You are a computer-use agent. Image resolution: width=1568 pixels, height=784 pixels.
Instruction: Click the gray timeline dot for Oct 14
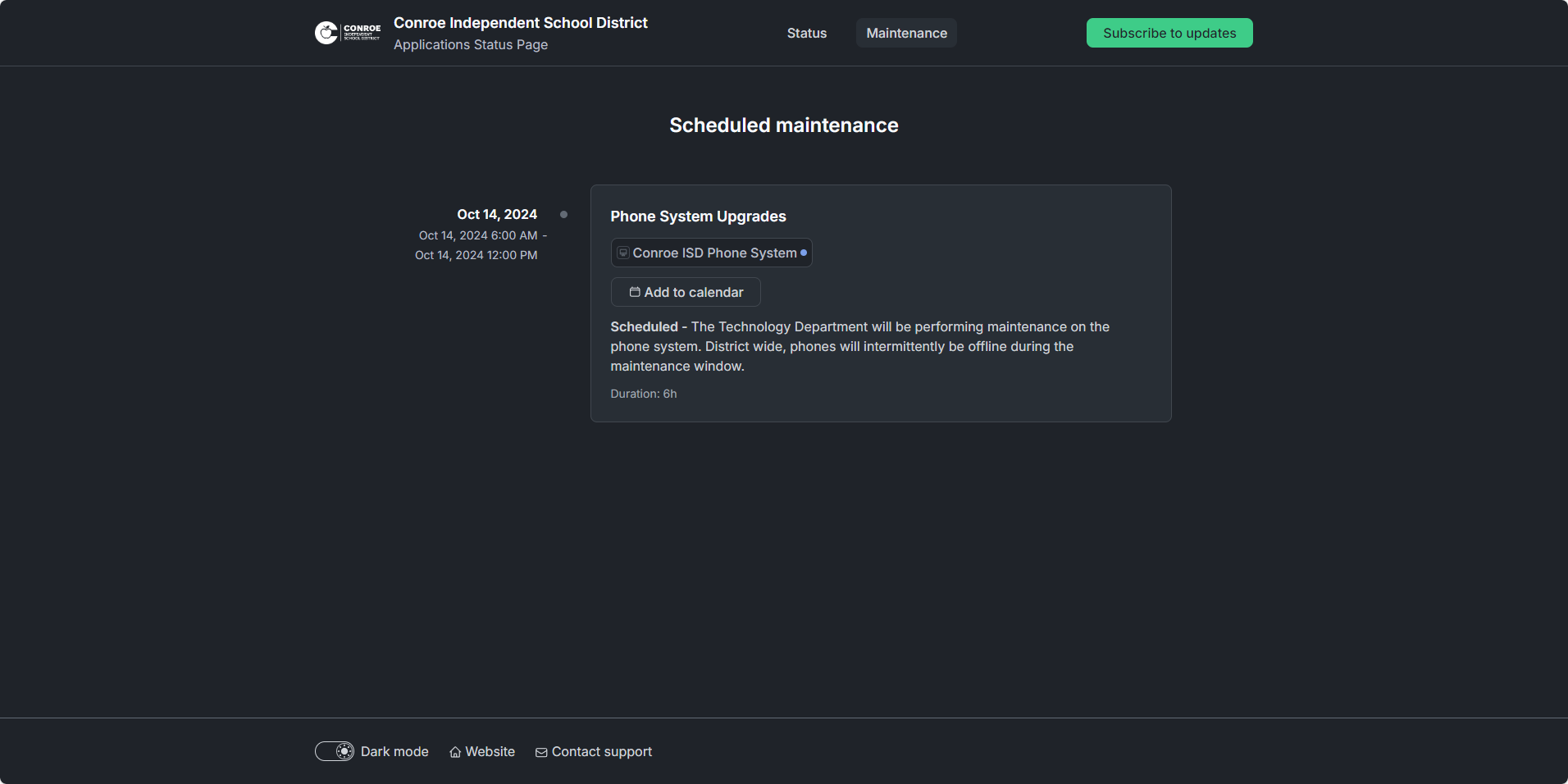563,214
